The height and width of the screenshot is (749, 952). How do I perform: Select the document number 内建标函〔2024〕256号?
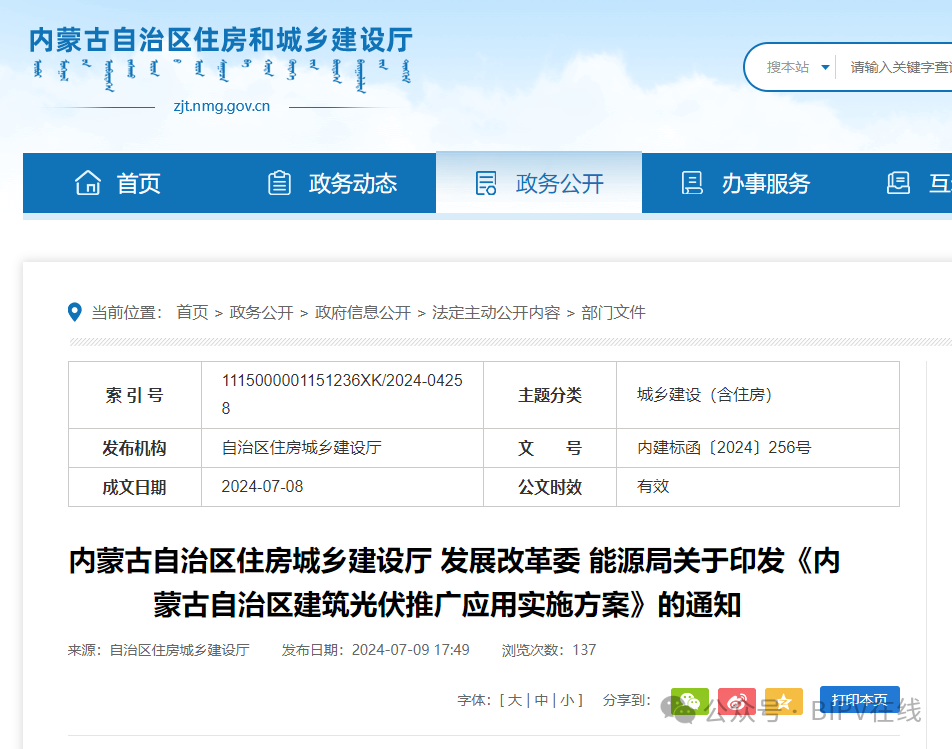point(724,448)
